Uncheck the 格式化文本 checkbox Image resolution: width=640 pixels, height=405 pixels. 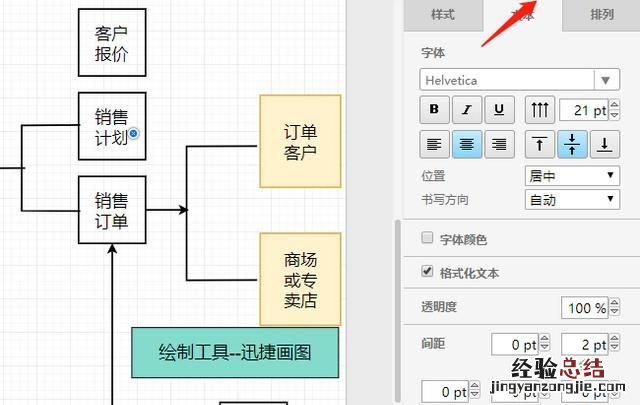427,271
